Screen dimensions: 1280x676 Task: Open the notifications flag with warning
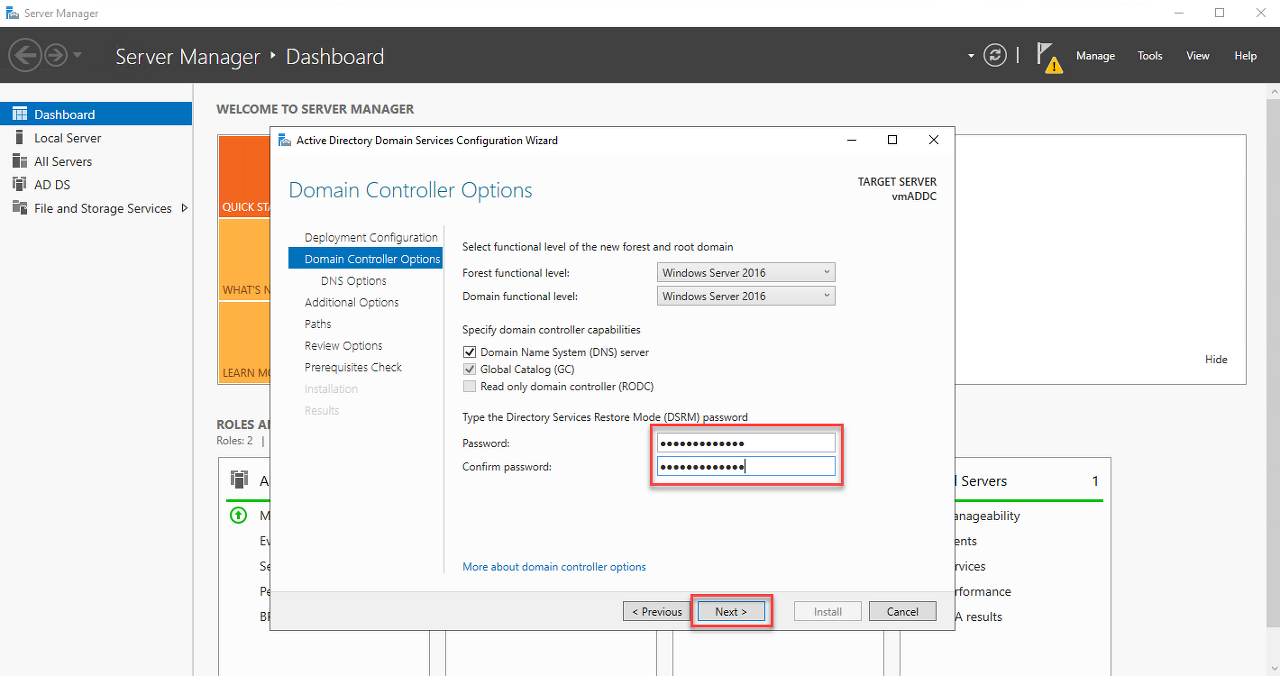pos(1048,57)
